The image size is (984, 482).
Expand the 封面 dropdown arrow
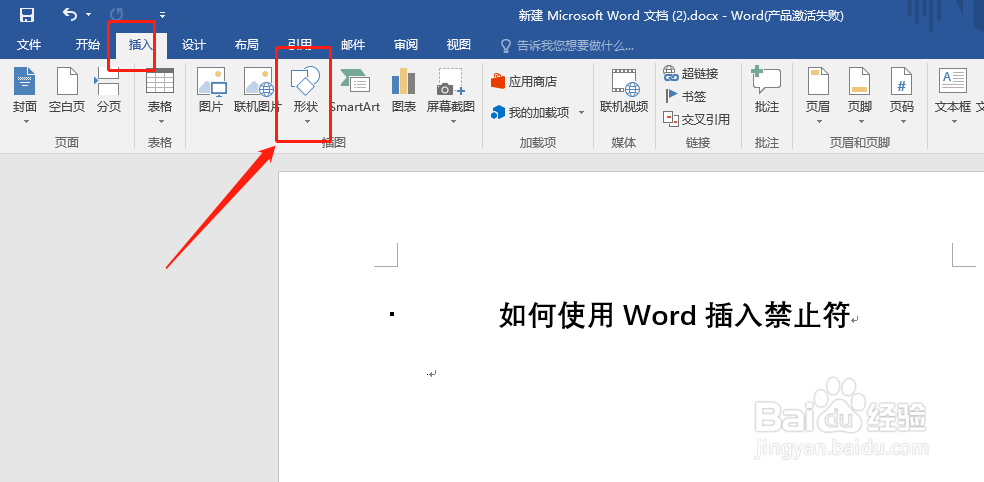tap(26, 121)
